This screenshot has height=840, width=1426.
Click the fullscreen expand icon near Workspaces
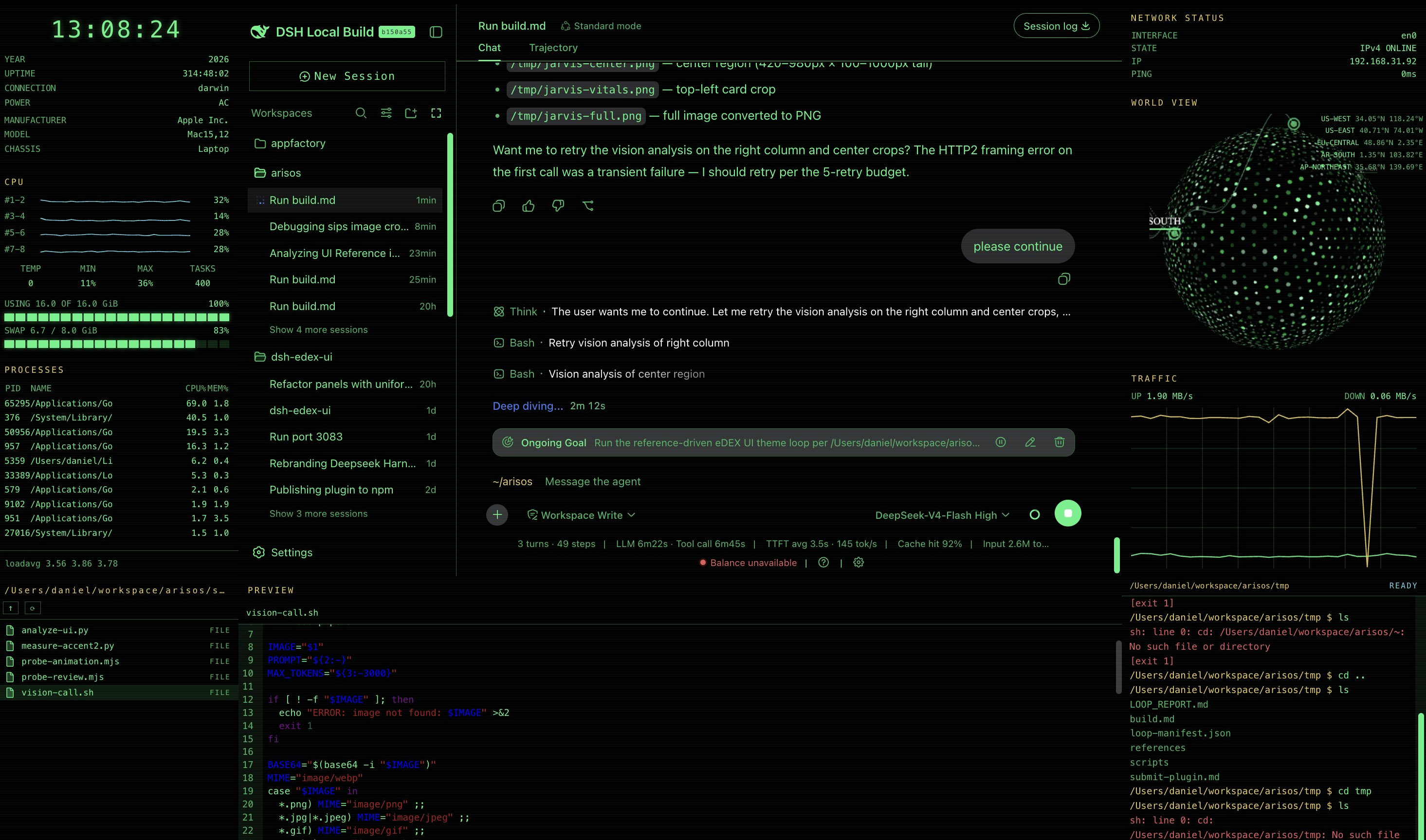pos(436,113)
